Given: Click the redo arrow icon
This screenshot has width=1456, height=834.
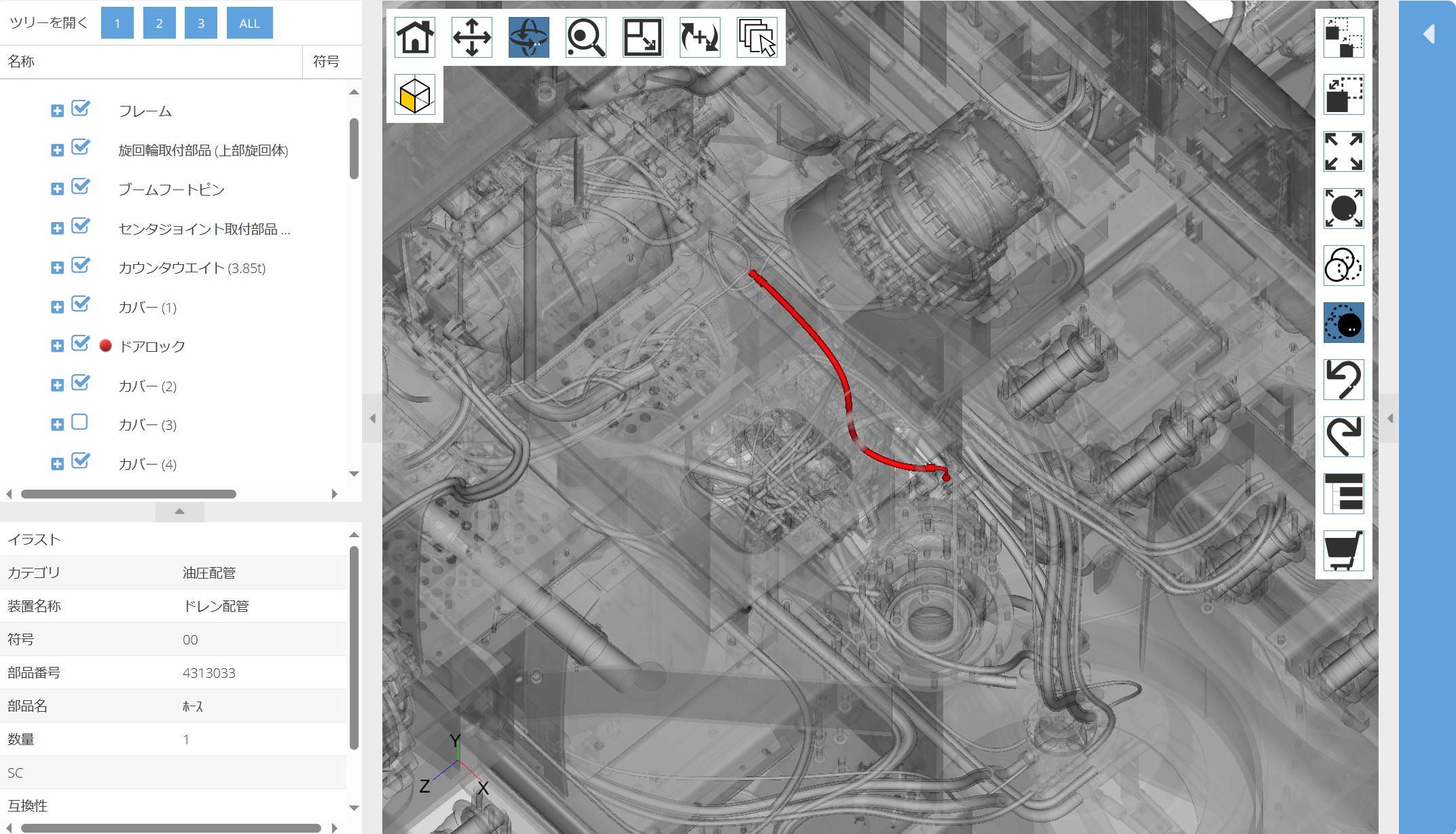Looking at the screenshot, I should (x=1344, y=437).
